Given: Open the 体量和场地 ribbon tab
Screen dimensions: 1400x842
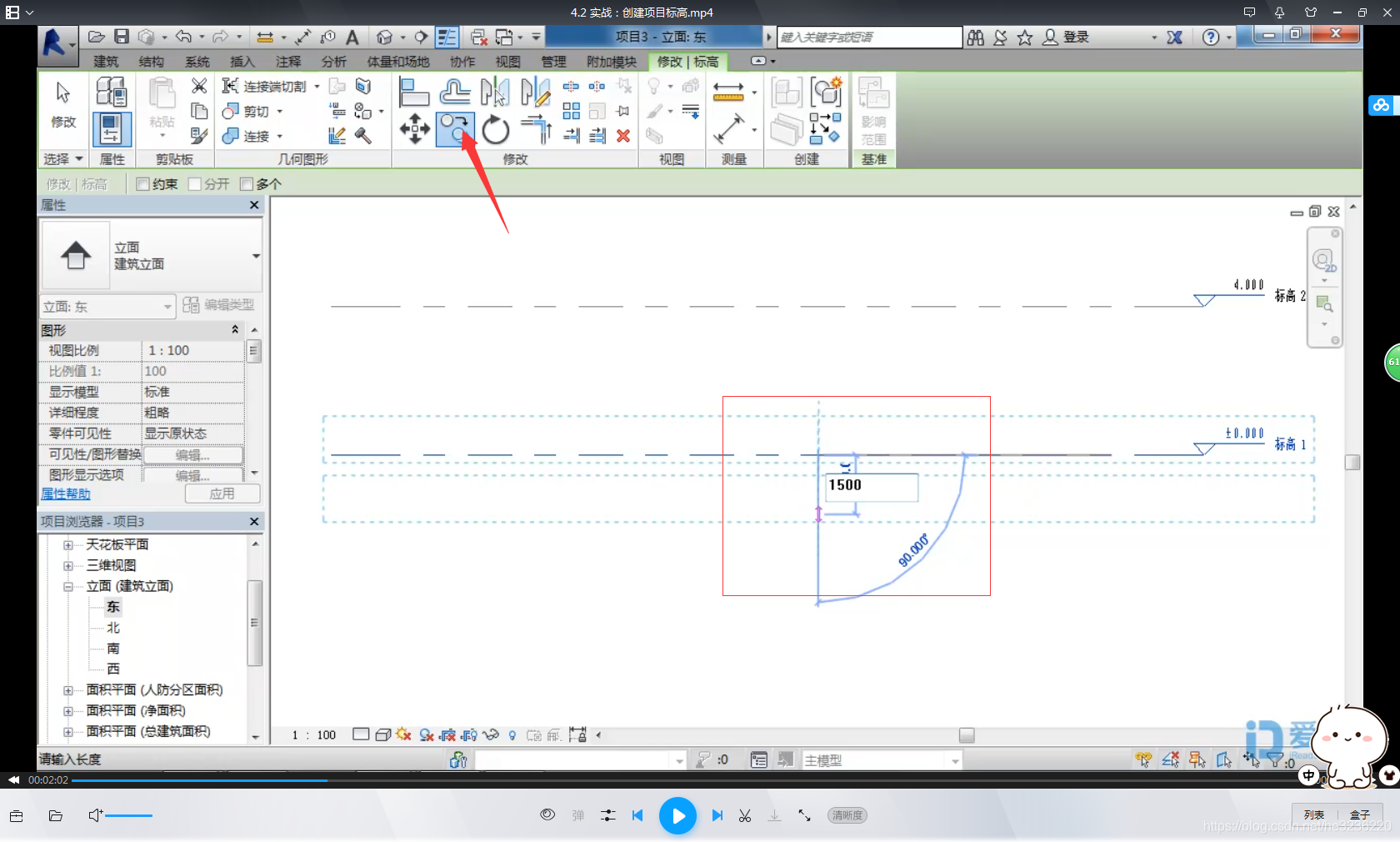Looking at the screenshot, I should (x=398, y=62).
